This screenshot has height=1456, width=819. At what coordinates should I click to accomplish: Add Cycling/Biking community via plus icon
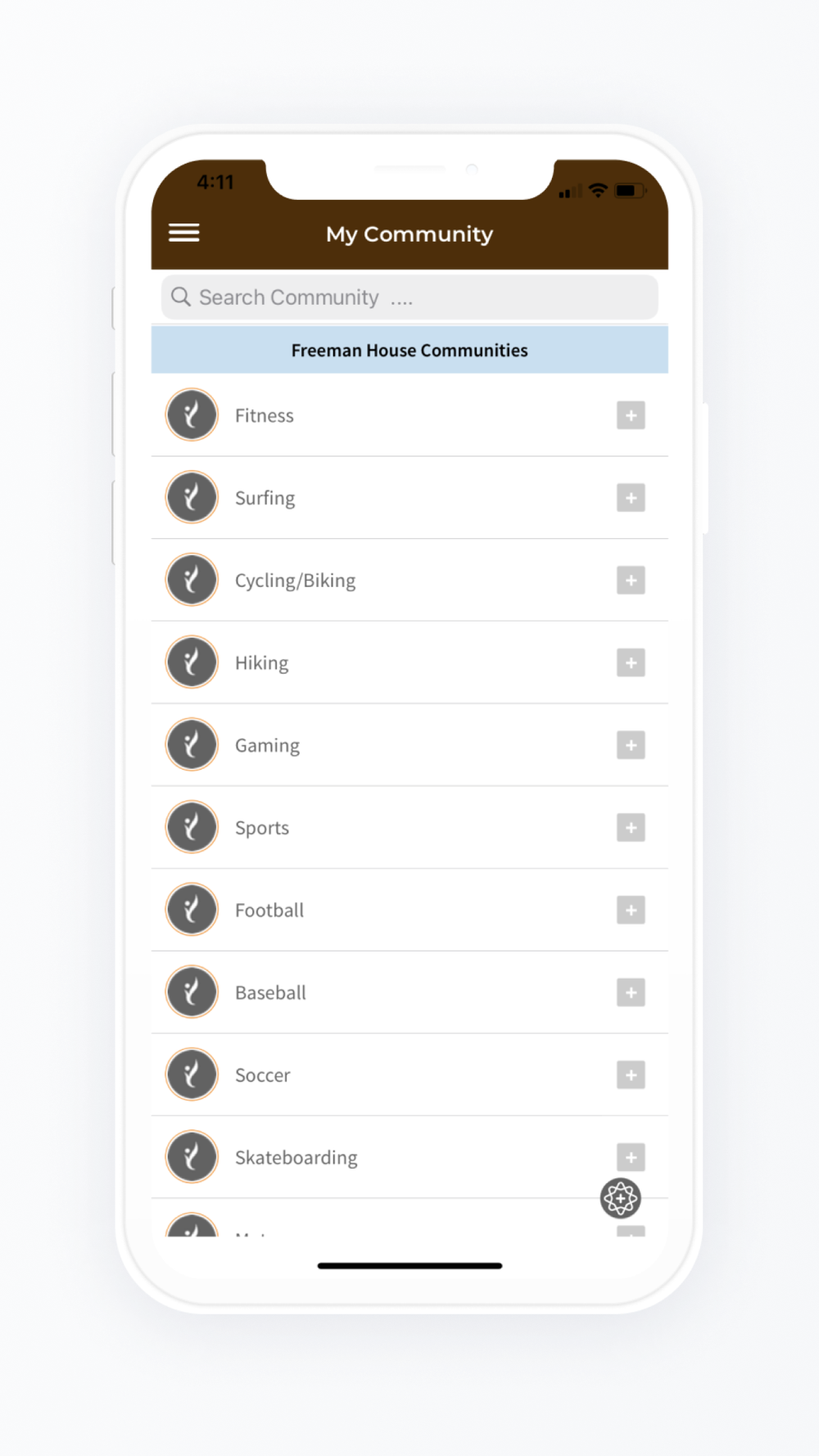631,581
